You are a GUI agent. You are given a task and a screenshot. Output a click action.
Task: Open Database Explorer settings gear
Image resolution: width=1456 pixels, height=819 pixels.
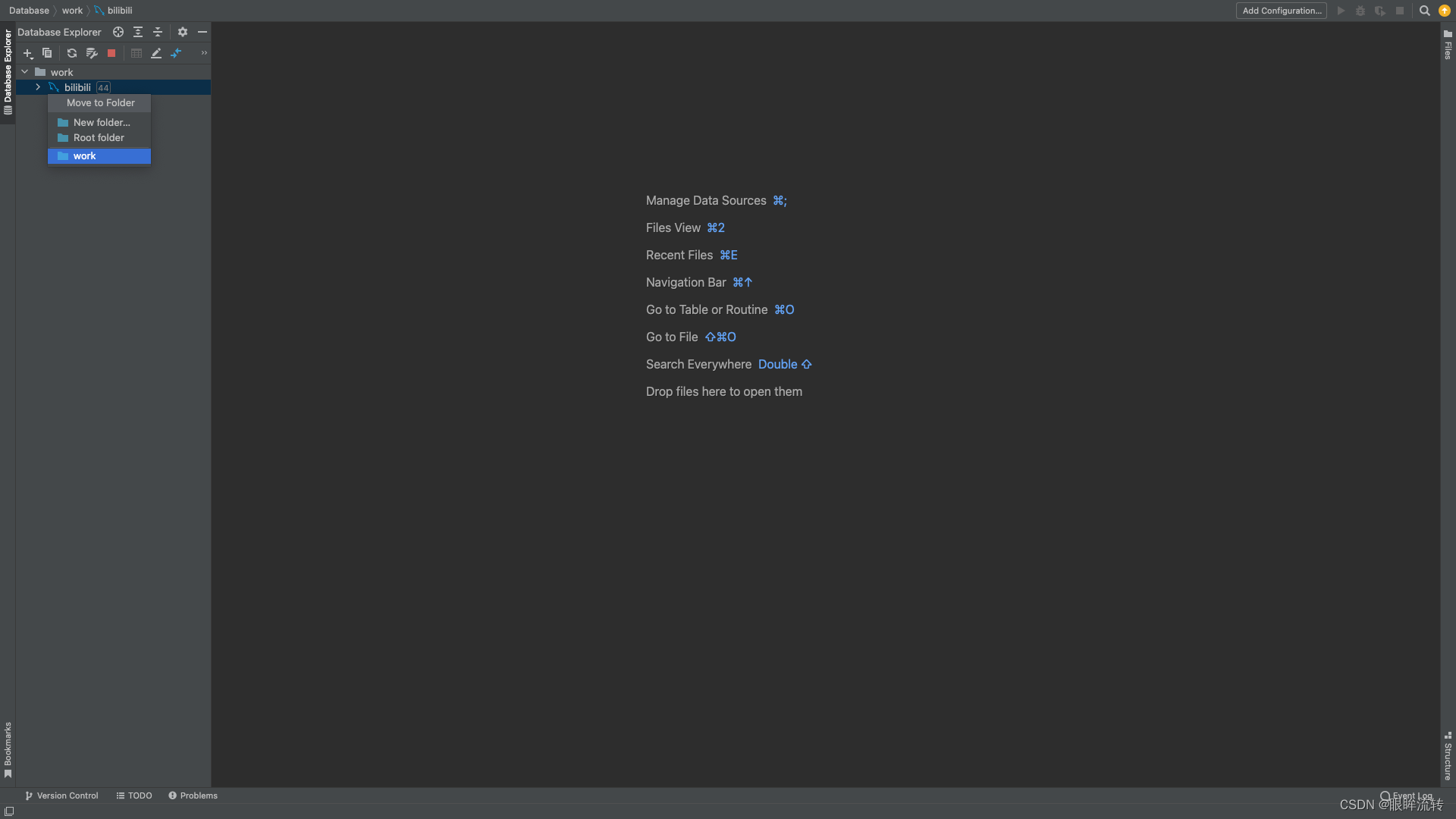(182, 32)
